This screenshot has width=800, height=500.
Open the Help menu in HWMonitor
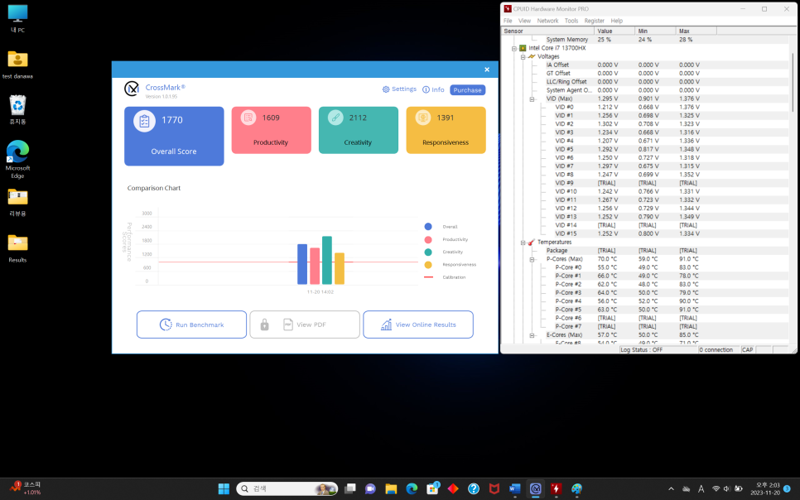616,21
